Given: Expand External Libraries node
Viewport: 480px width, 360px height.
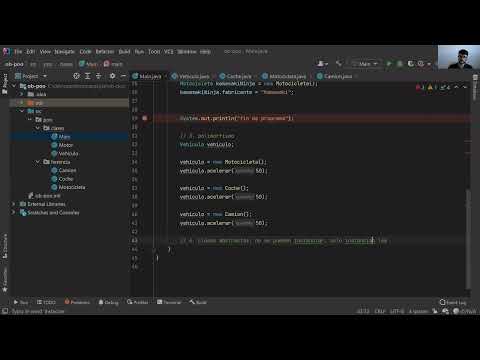Looking at the screenshot, I should pyautogui.click(x=14, y=204).
